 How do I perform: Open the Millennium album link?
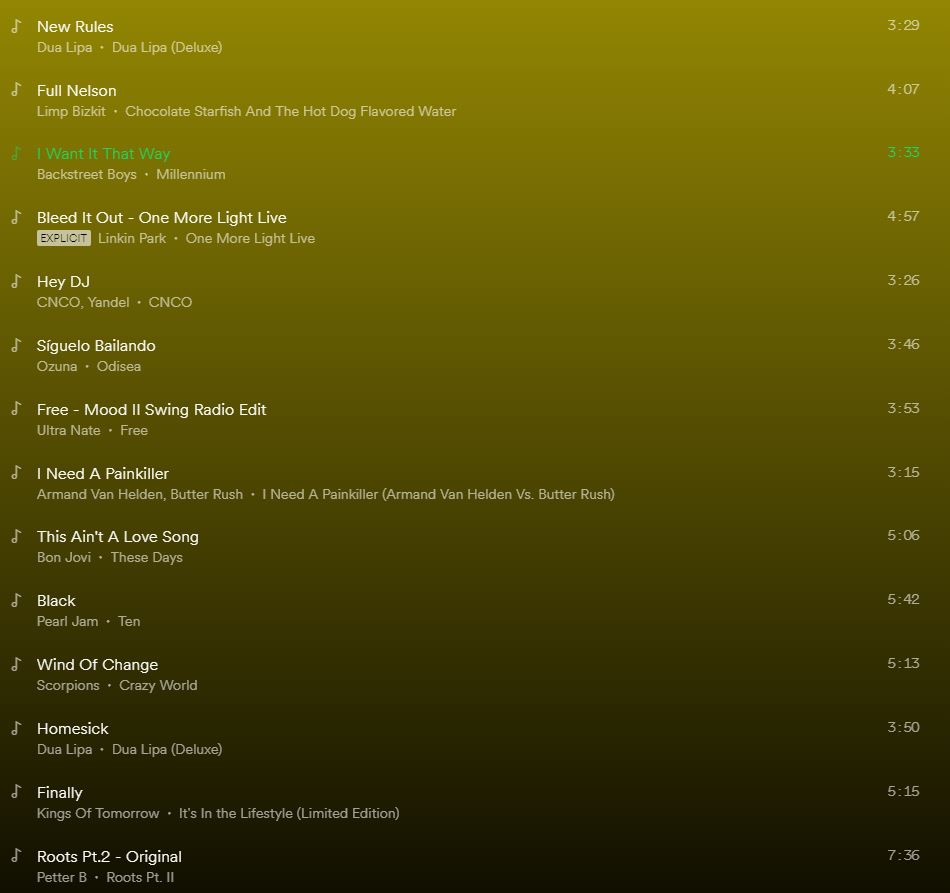click(x=191, y=174)
